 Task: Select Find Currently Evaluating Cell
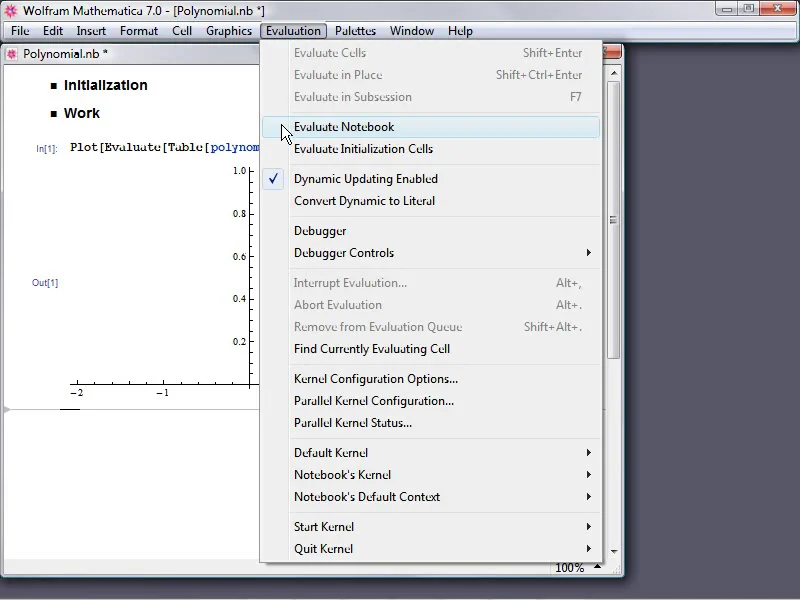pyautogui.click(x=371, y=349)
